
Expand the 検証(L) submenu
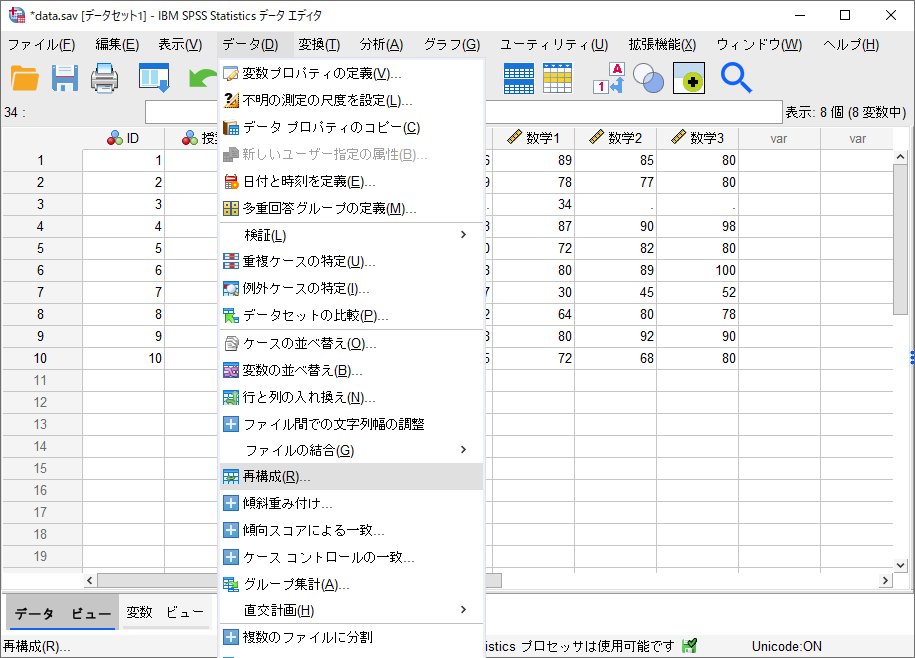point(351,235)
